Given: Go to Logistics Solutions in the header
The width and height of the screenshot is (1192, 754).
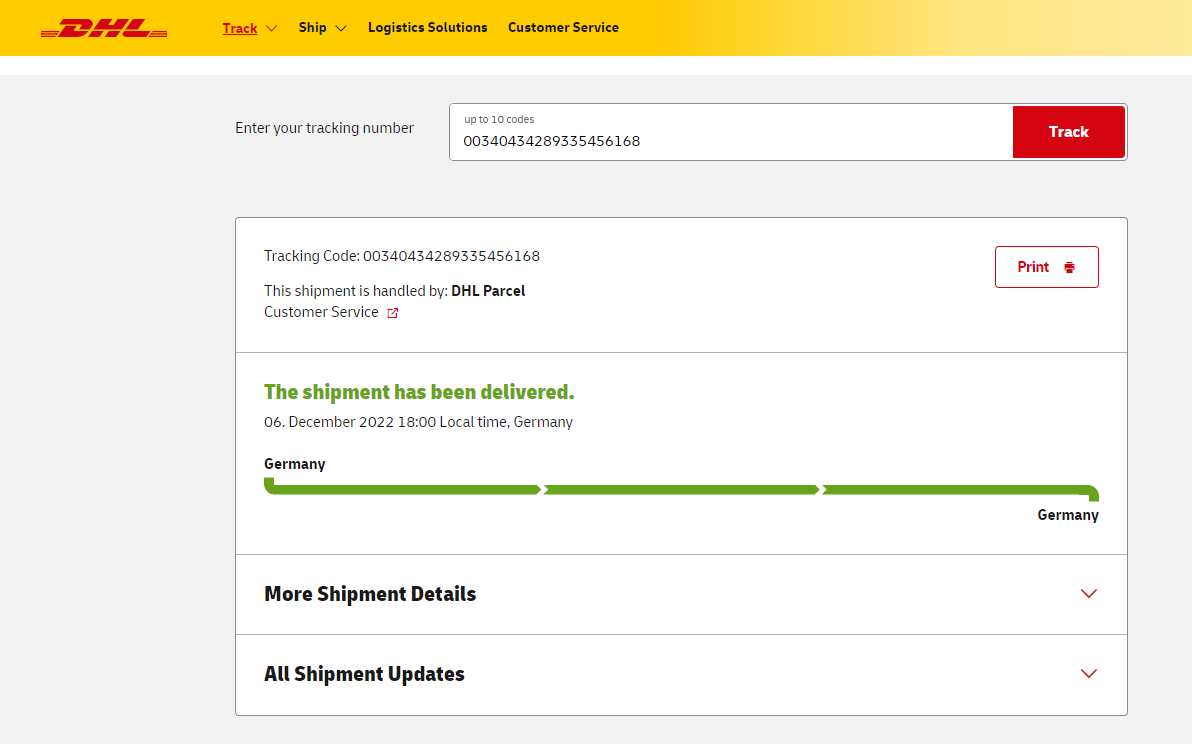Looking at the screenshot, I should point(427,28).
